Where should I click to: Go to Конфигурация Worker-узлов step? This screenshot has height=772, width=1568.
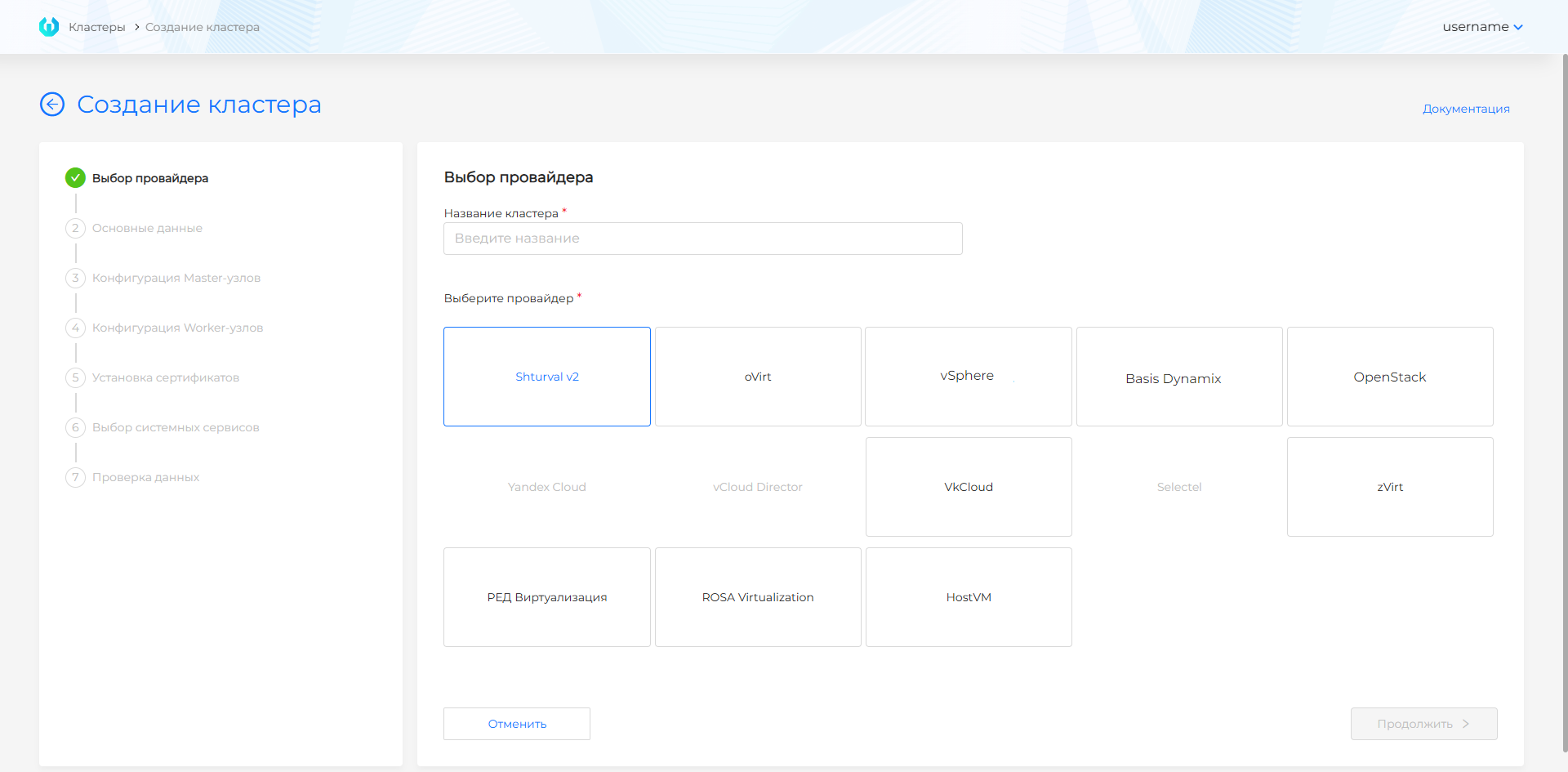coord(177,328)
